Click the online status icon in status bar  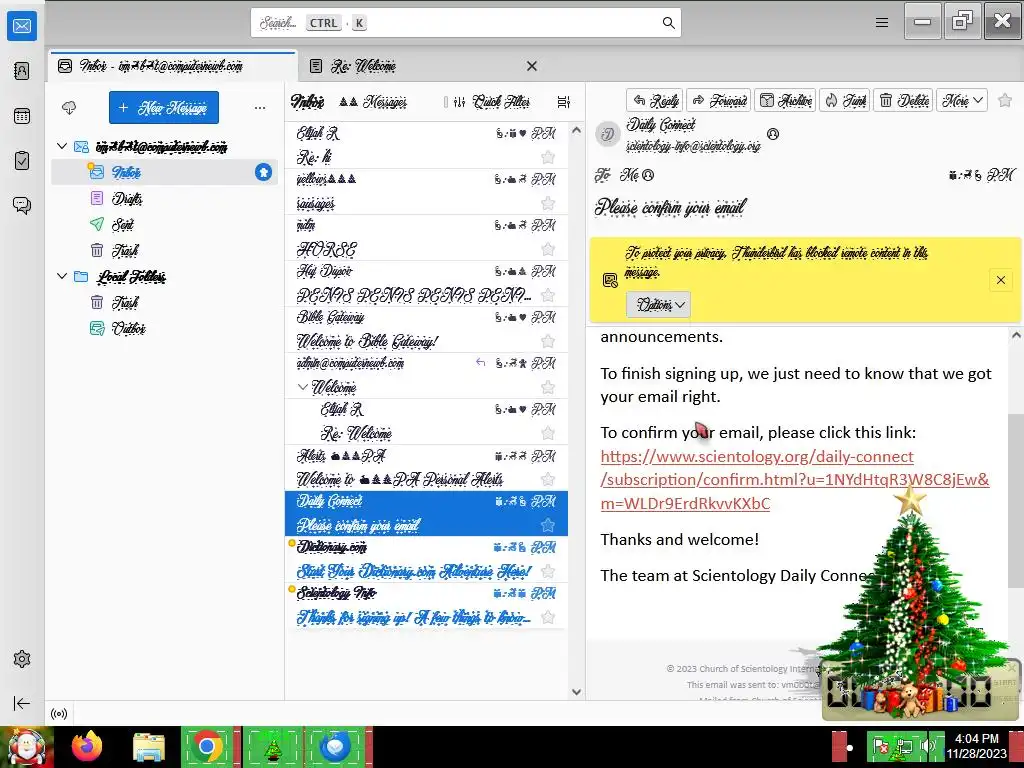pyautogui.click(x=59, y=714)
